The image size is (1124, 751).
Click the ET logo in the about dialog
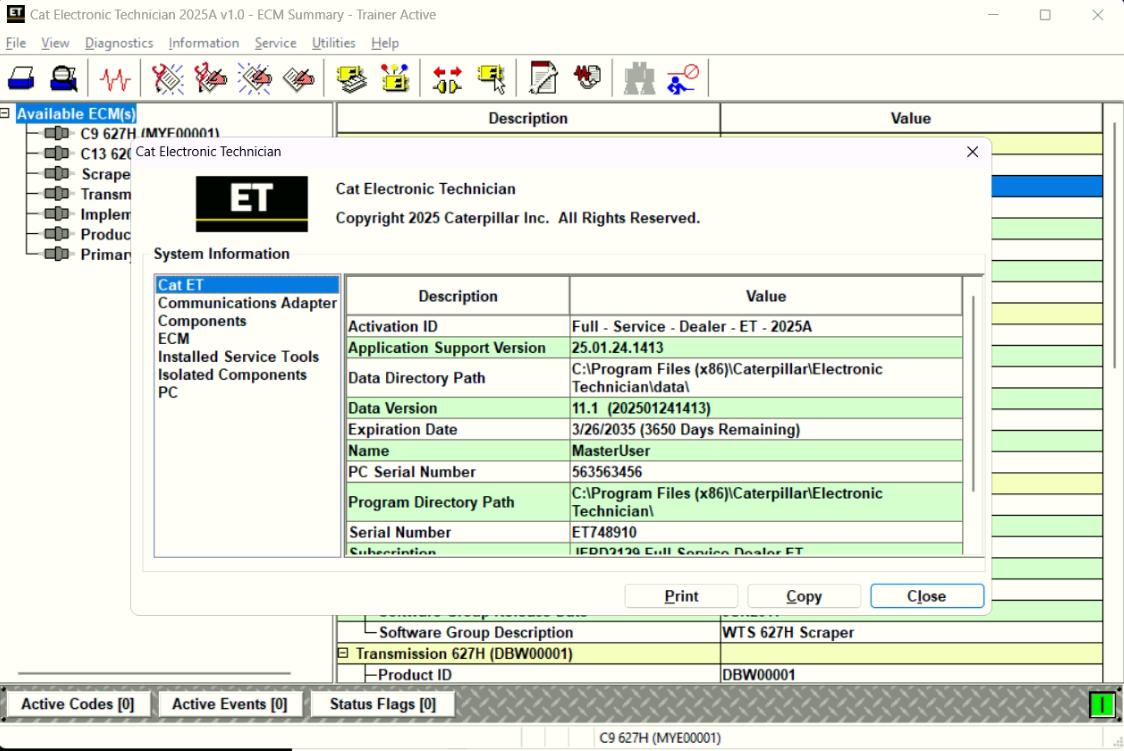[x=252, y=204]
